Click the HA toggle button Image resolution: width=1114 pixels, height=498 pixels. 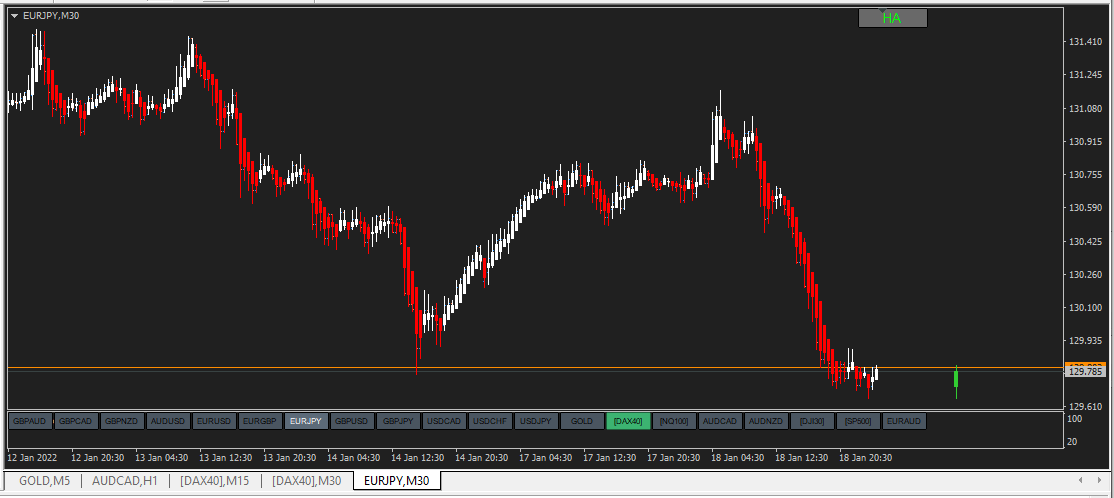coord(892,18)
